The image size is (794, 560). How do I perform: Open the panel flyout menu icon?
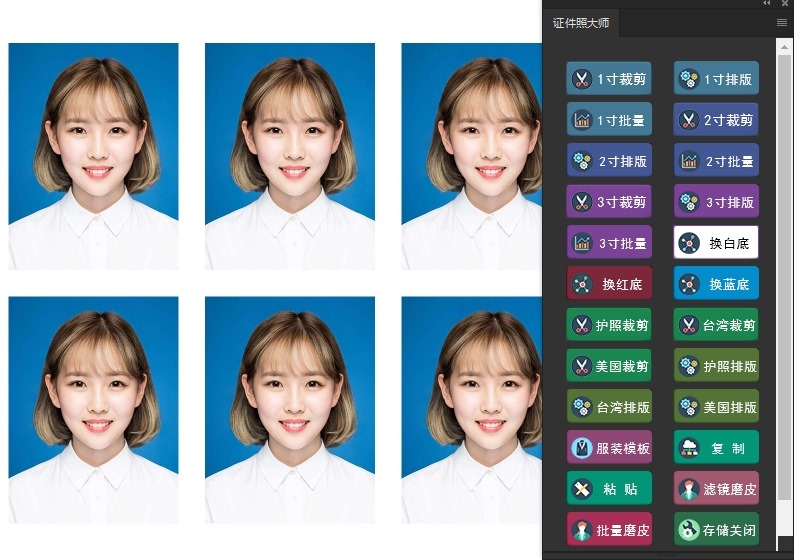coord(782,22)
